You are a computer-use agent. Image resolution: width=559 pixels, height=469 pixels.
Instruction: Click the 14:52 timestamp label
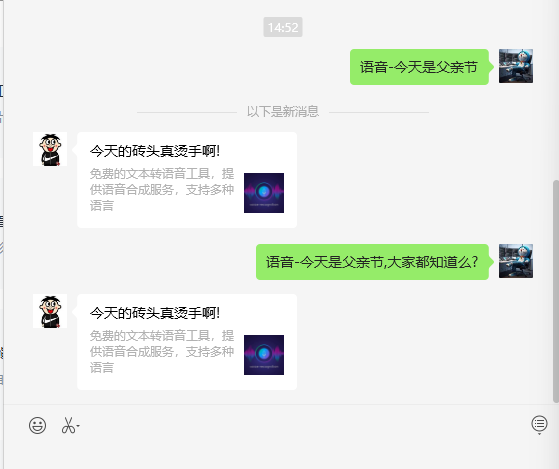[x=283, y=27]
